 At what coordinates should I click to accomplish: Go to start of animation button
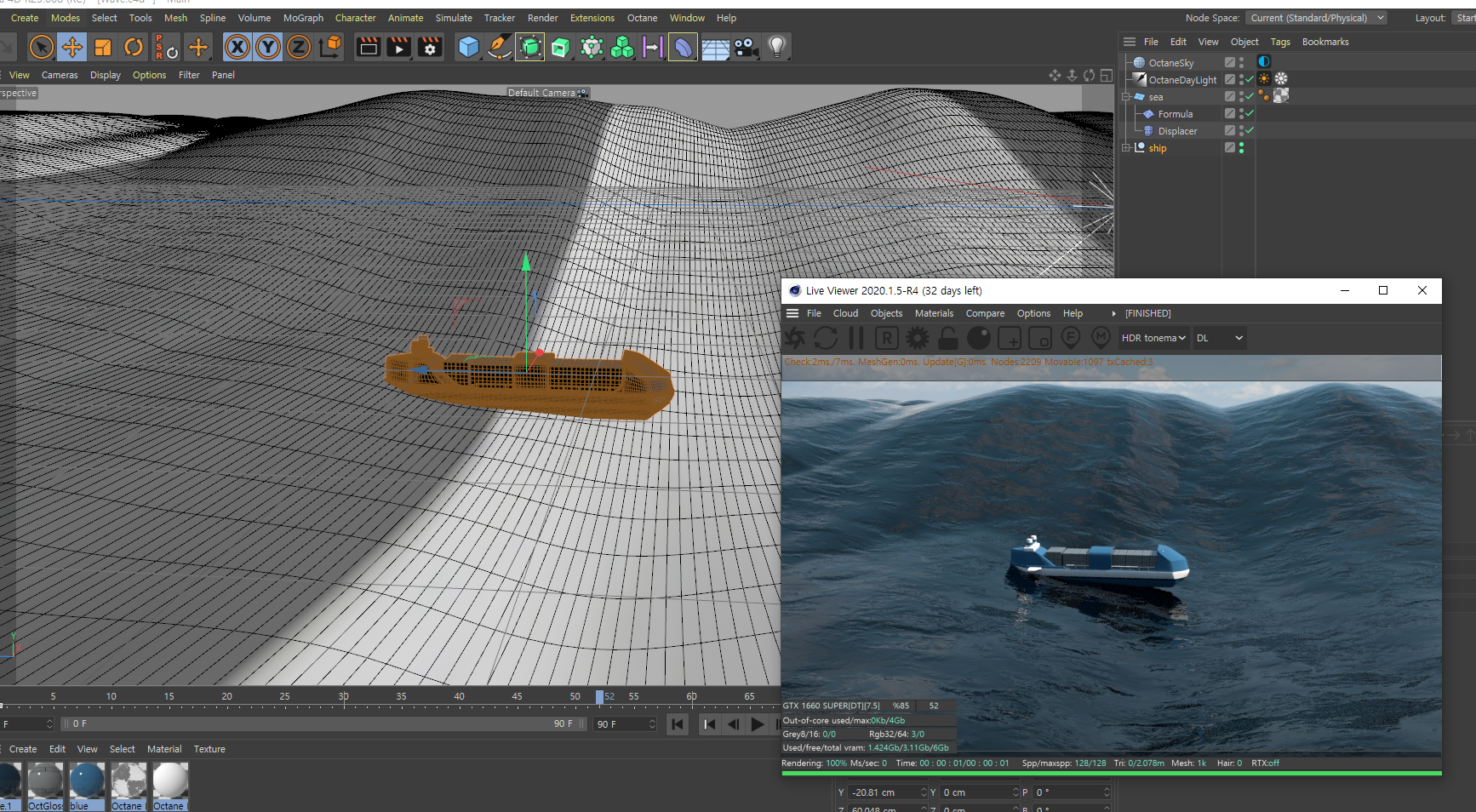tap(678, 724)
